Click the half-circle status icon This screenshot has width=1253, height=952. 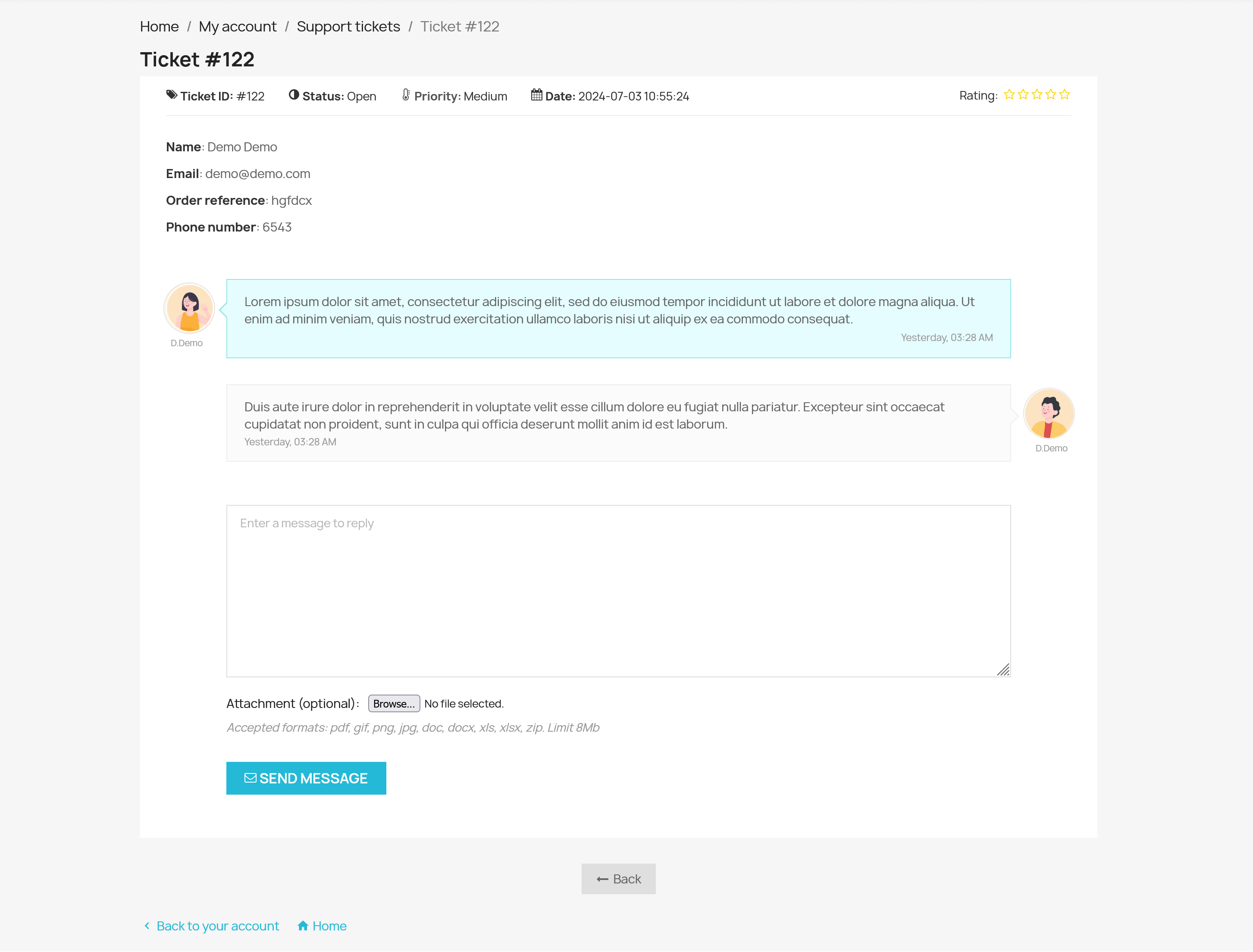(x=294, y=94)
